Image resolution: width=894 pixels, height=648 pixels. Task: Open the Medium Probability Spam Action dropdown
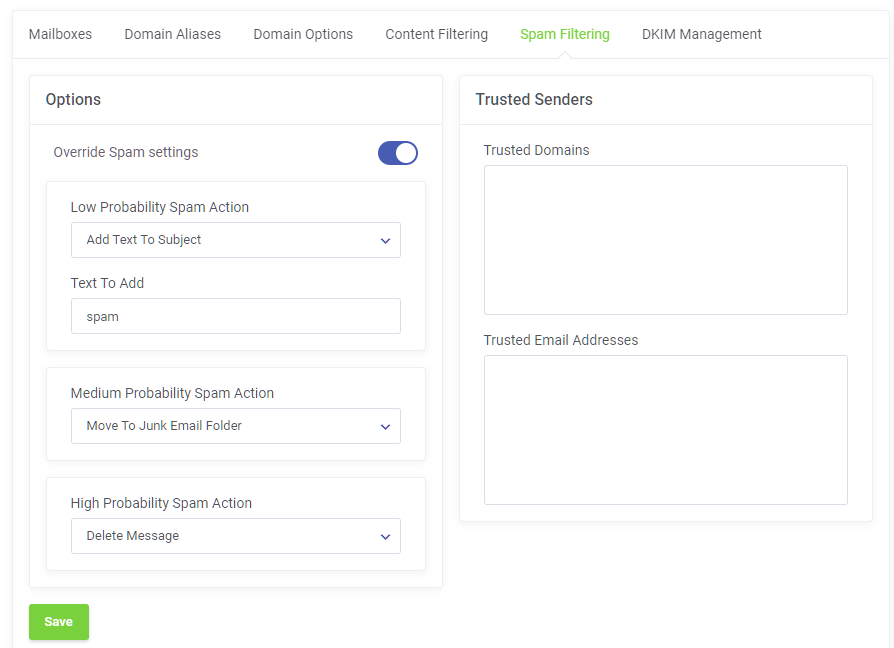(235, 426)
